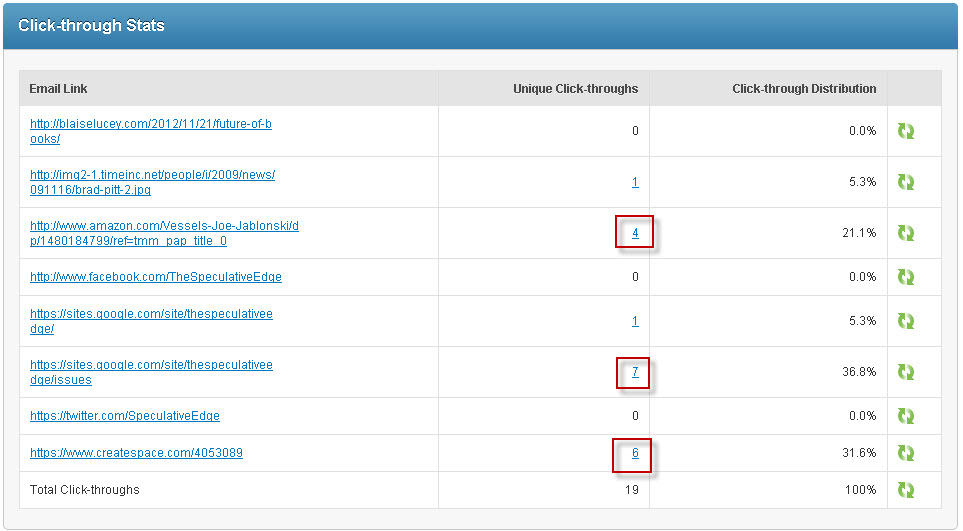View the 7 click-throughs for issues page
The width and height of the screenshot is (963, 531).
point(635,372)
